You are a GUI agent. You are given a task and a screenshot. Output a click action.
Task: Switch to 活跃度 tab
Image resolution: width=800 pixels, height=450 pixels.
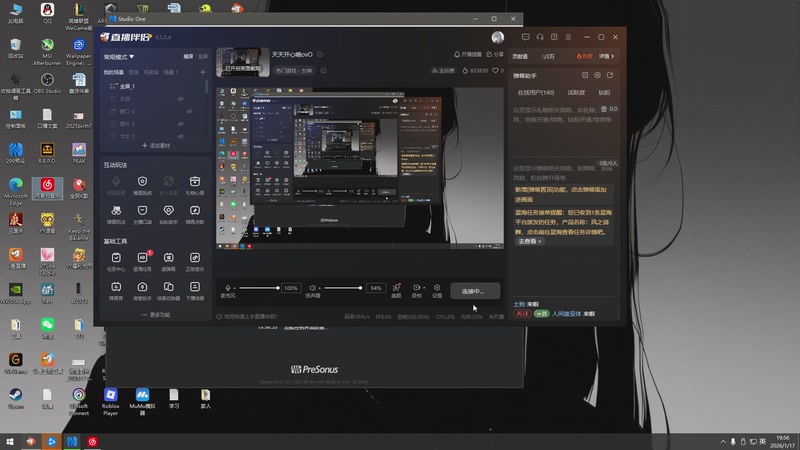pos(576,93)
